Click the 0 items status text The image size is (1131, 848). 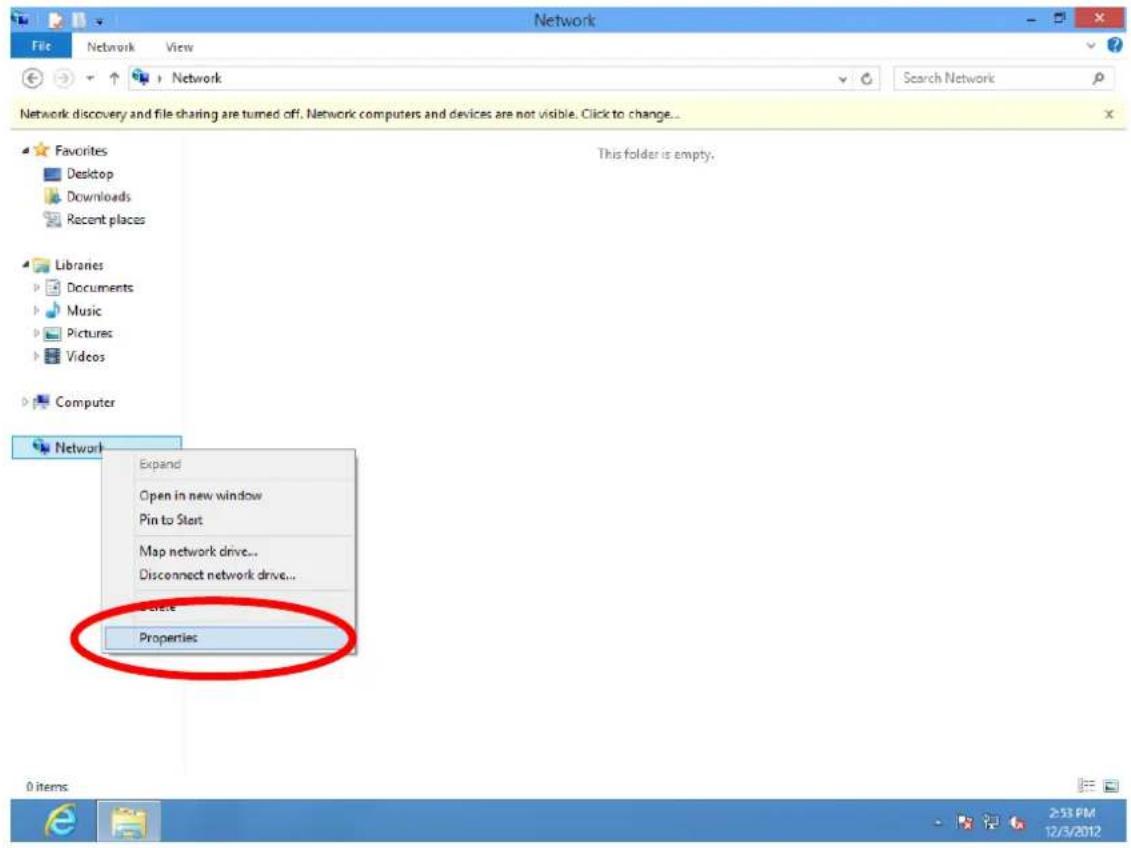click(x=47, y=786)
